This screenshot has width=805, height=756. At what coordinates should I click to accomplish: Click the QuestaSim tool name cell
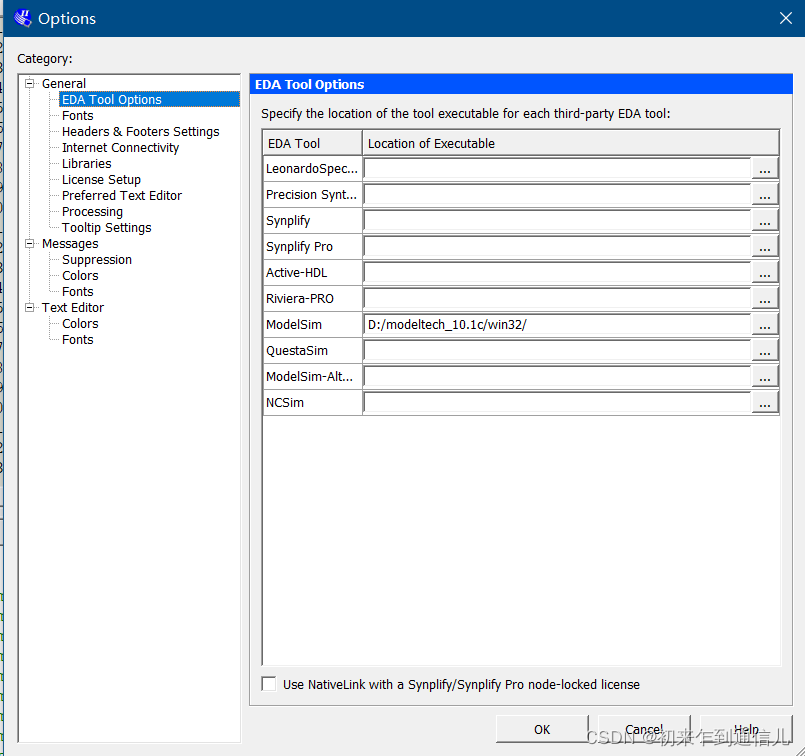[313, 351]
